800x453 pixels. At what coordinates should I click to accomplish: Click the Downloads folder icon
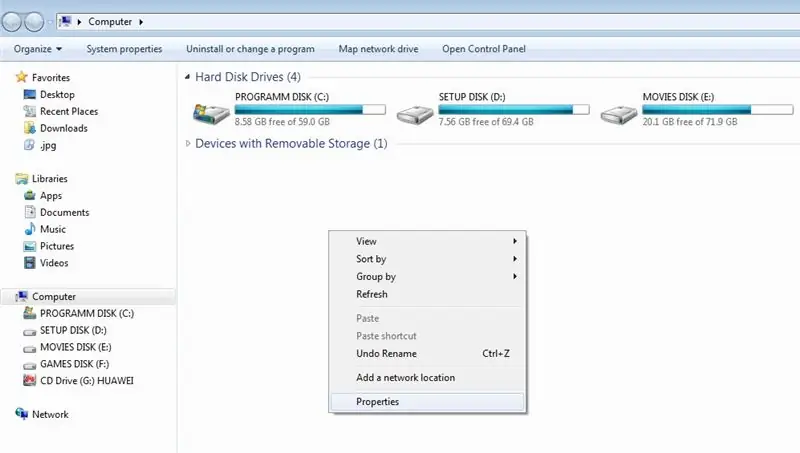[30, 128]
